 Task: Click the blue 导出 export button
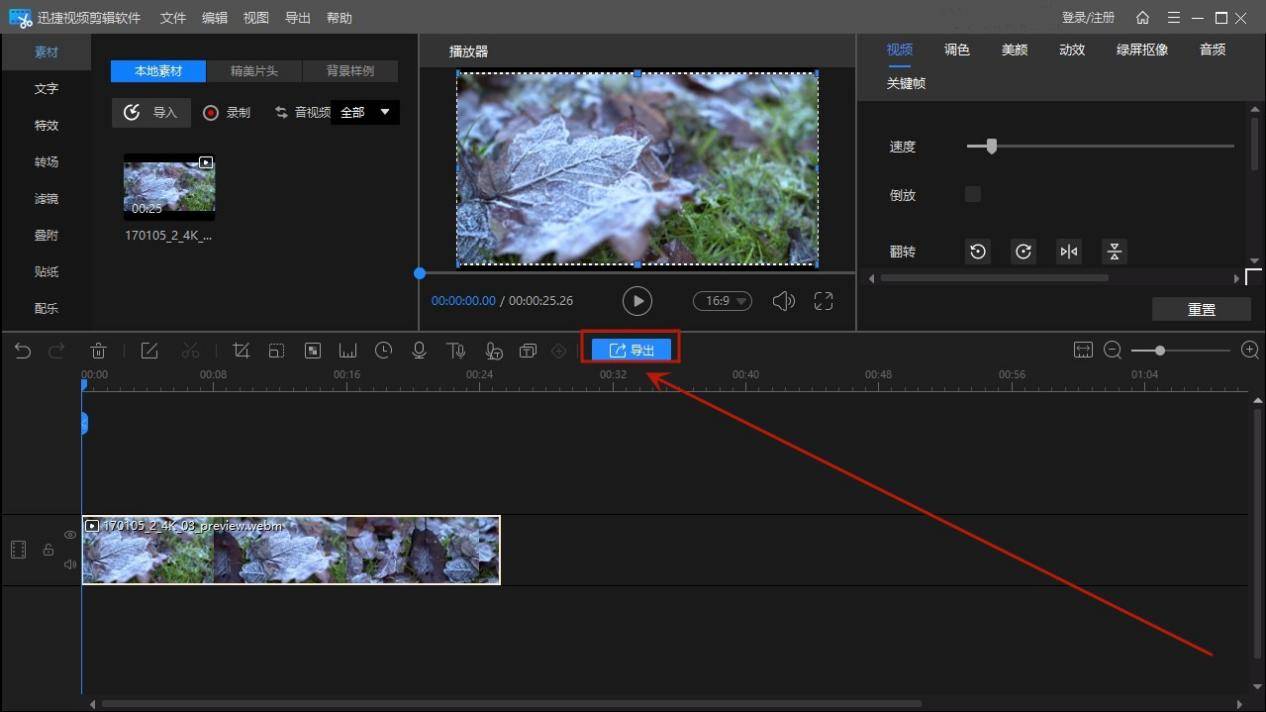(631, 350)
